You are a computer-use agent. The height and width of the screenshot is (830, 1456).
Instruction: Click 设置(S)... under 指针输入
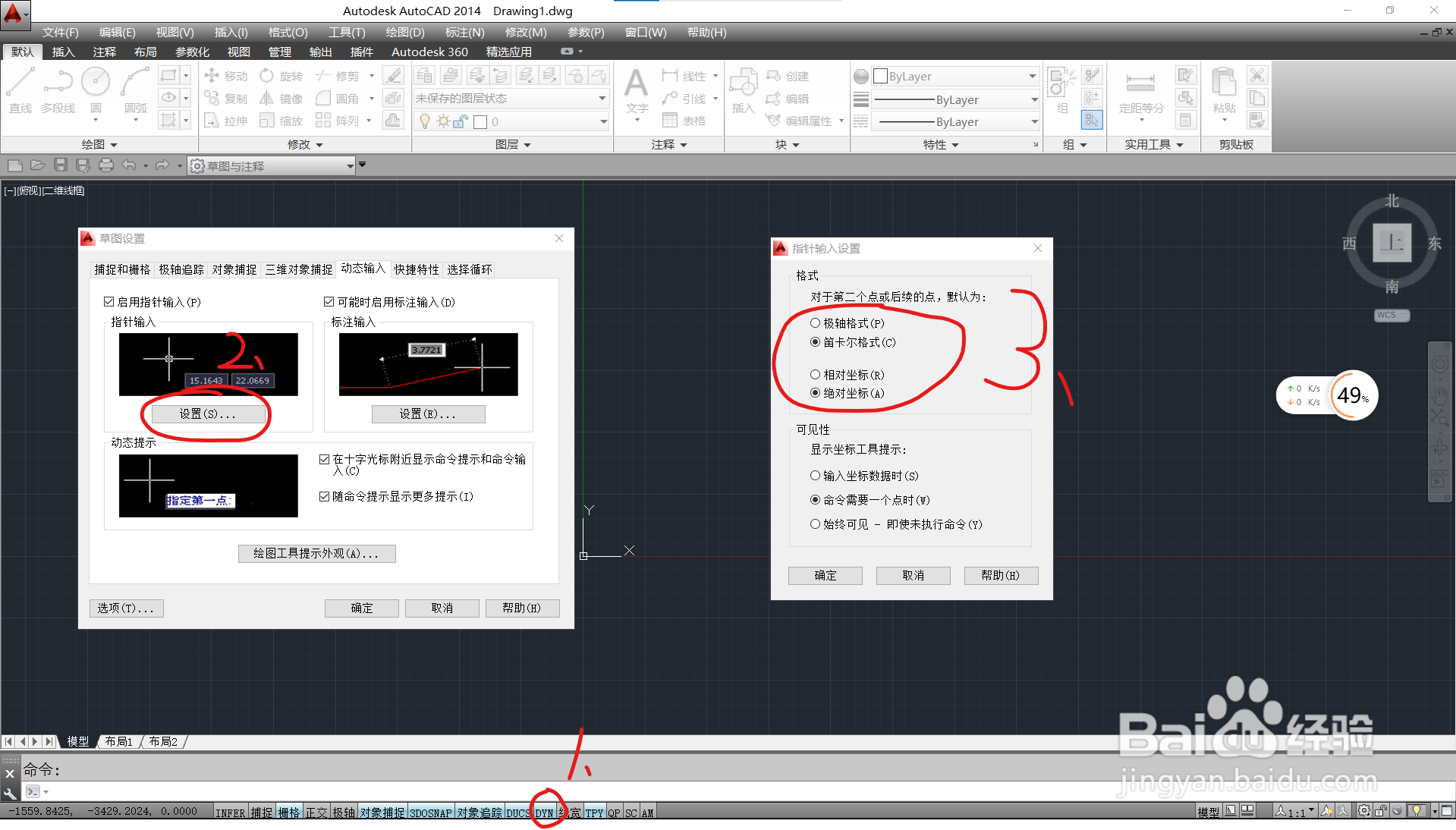point(208,413)
